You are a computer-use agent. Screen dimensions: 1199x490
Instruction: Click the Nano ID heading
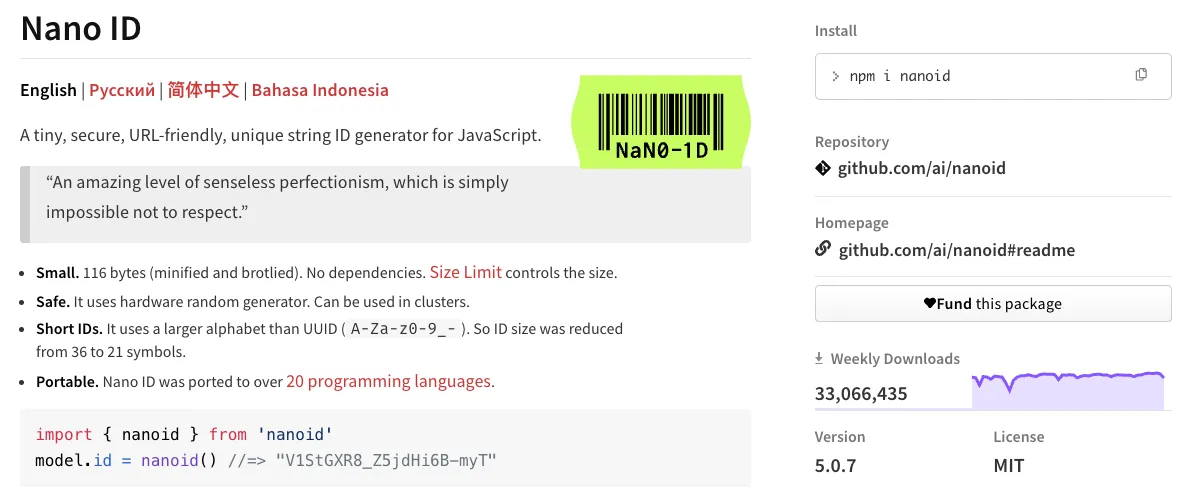pos(81,29)
